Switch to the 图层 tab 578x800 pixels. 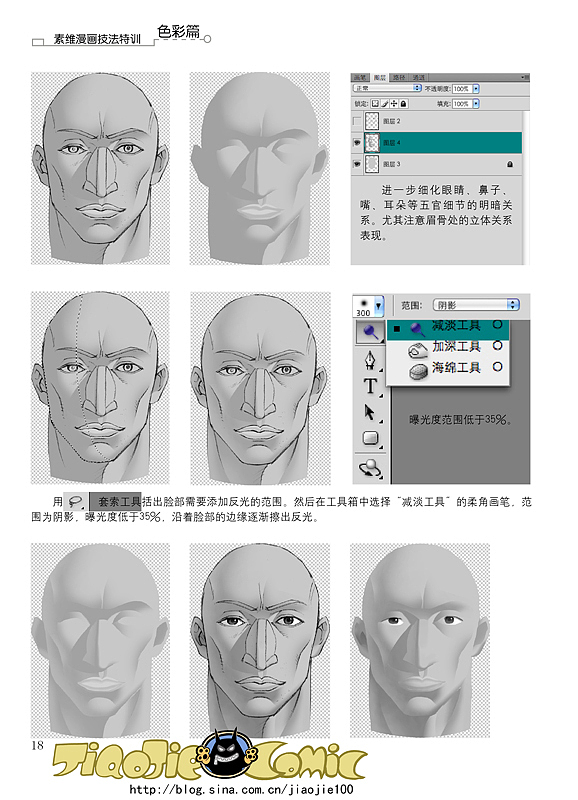379,78
